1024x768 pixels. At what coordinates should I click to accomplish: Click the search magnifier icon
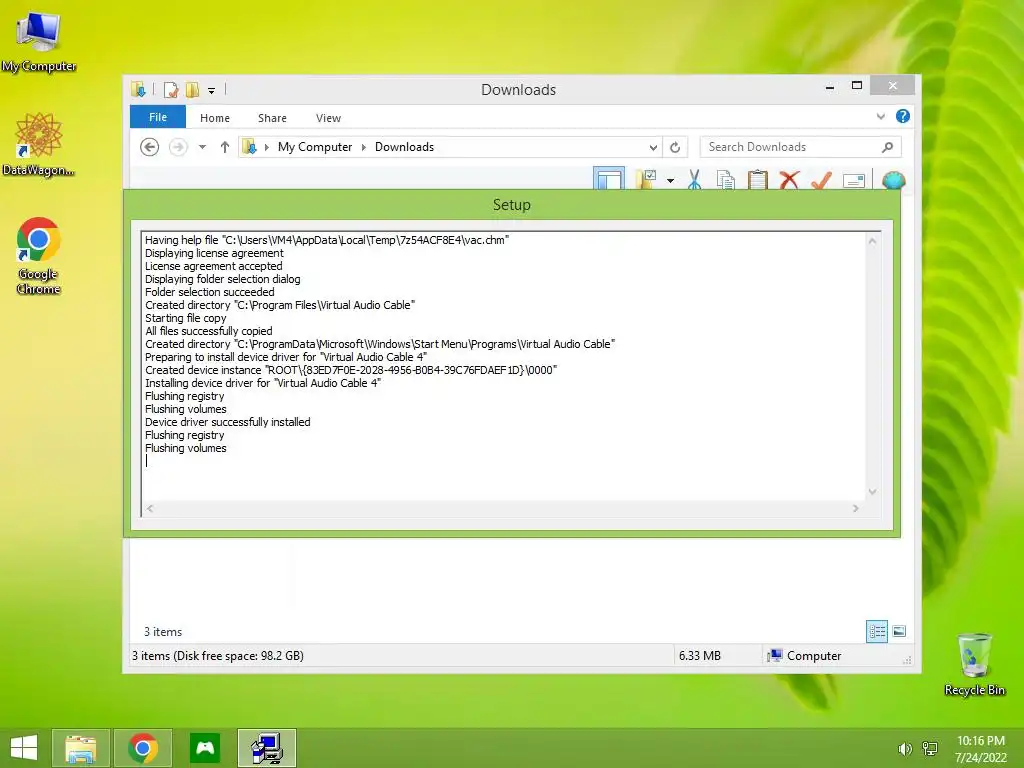coord(887,147)
